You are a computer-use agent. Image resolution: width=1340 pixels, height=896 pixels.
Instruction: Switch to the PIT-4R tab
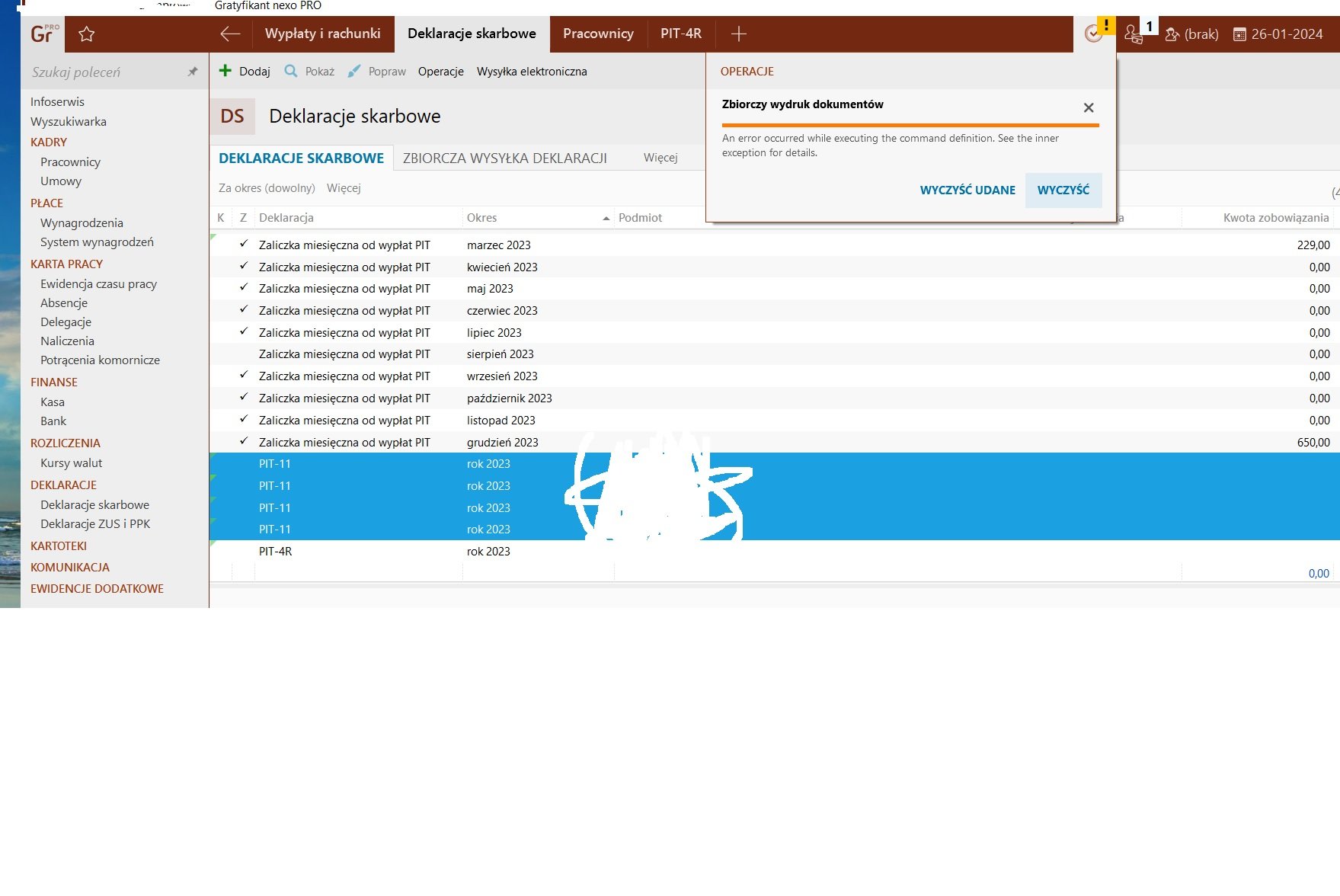click(680, 34)
